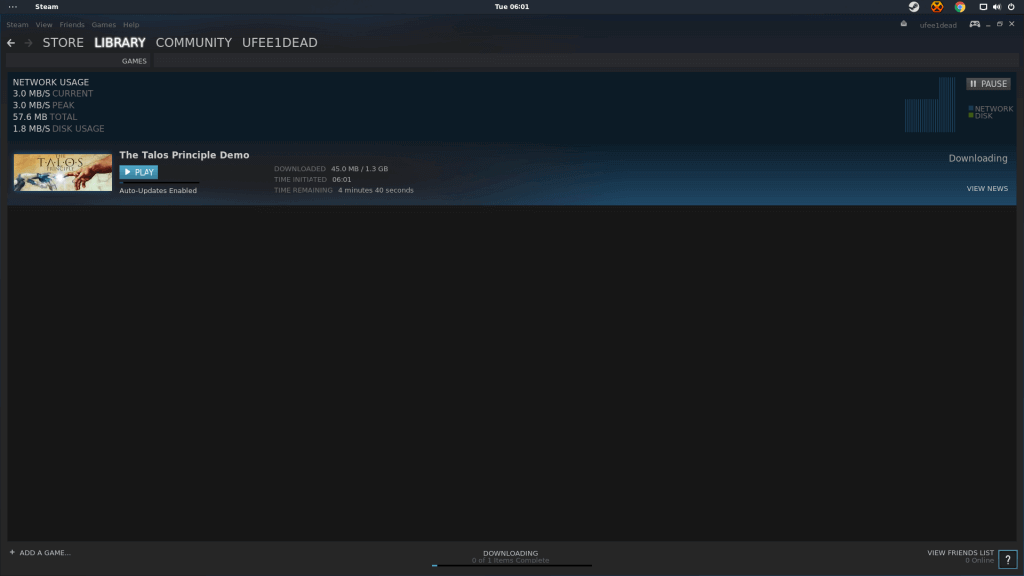Viewport: 1024px width, 576px height.
Task: Open the help question mark button
Action: 1008,560
